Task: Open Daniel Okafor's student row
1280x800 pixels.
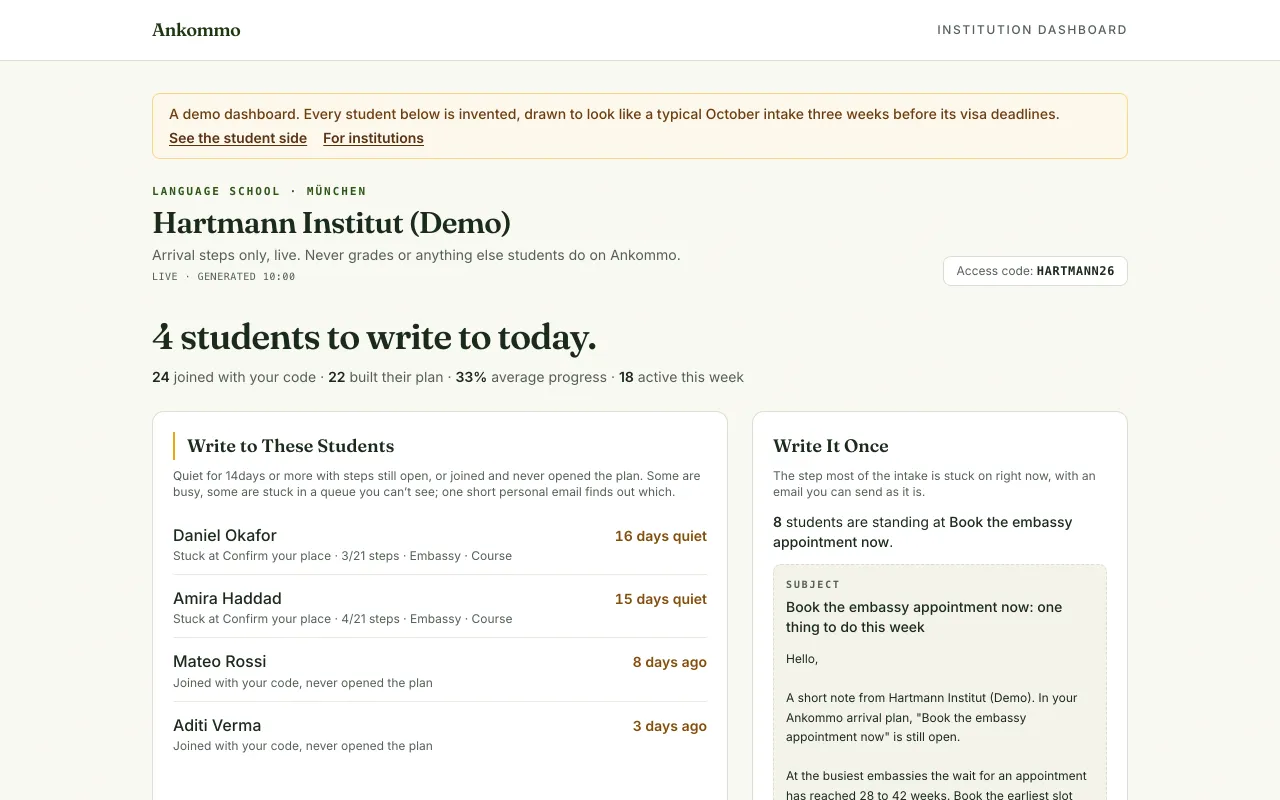Action: coord(440,544)
